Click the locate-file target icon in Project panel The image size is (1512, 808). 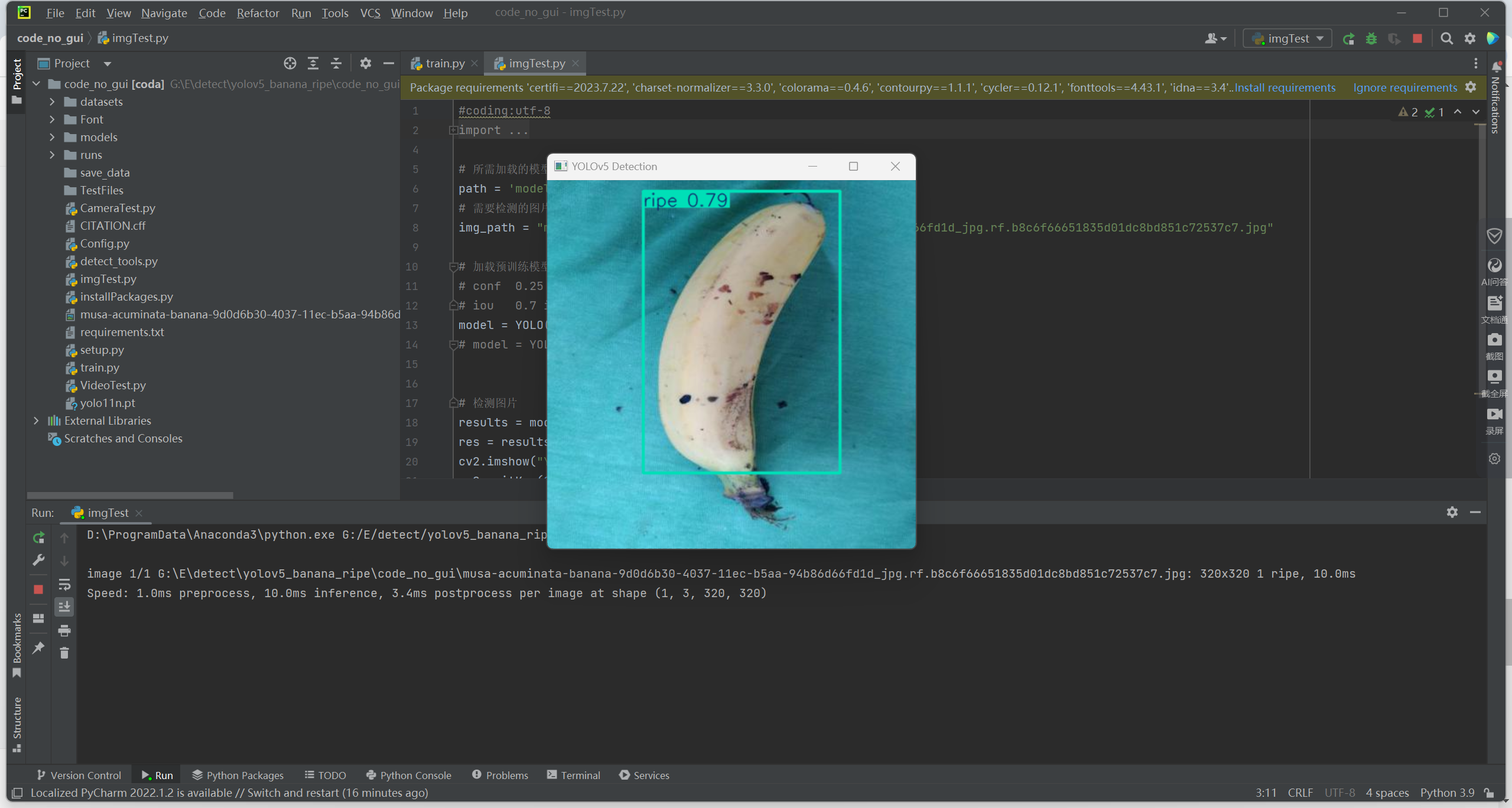290,63
